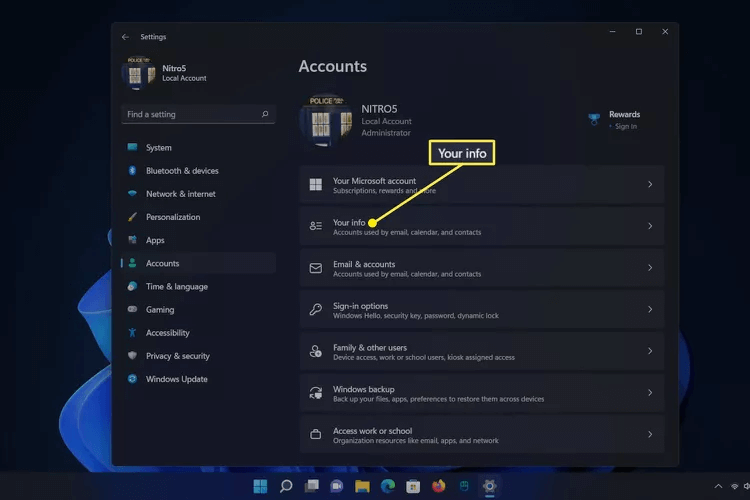Click the person icon beside Family & other users
The image size is (750, 500).
316,351
